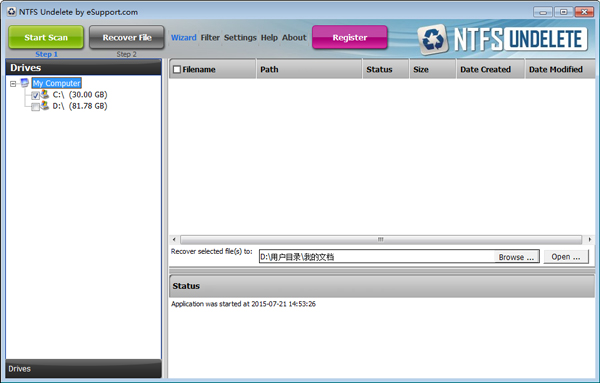The image size is (600, 383).
Task: Close the NTFS Undelete window
Action: [x=584, y=12]
